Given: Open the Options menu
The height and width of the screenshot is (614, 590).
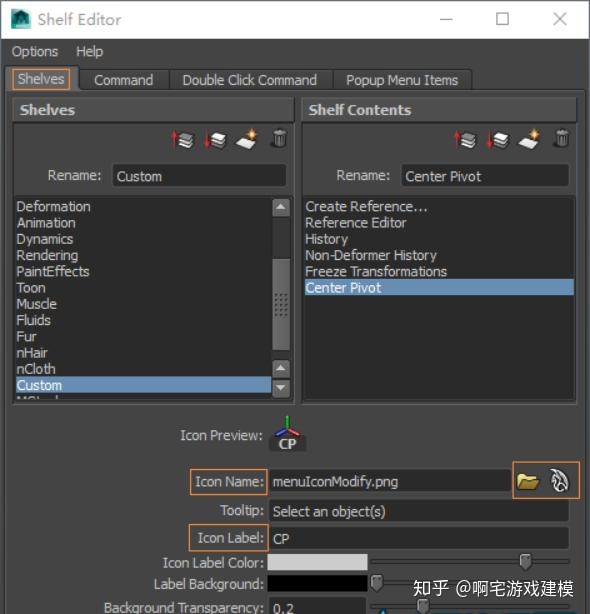Looking at the screenshot, I should pos(35,52).
